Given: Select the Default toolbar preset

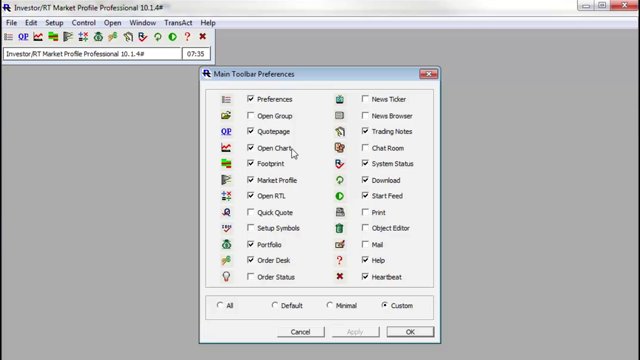Looking at the screenshot, I should 275,305.
